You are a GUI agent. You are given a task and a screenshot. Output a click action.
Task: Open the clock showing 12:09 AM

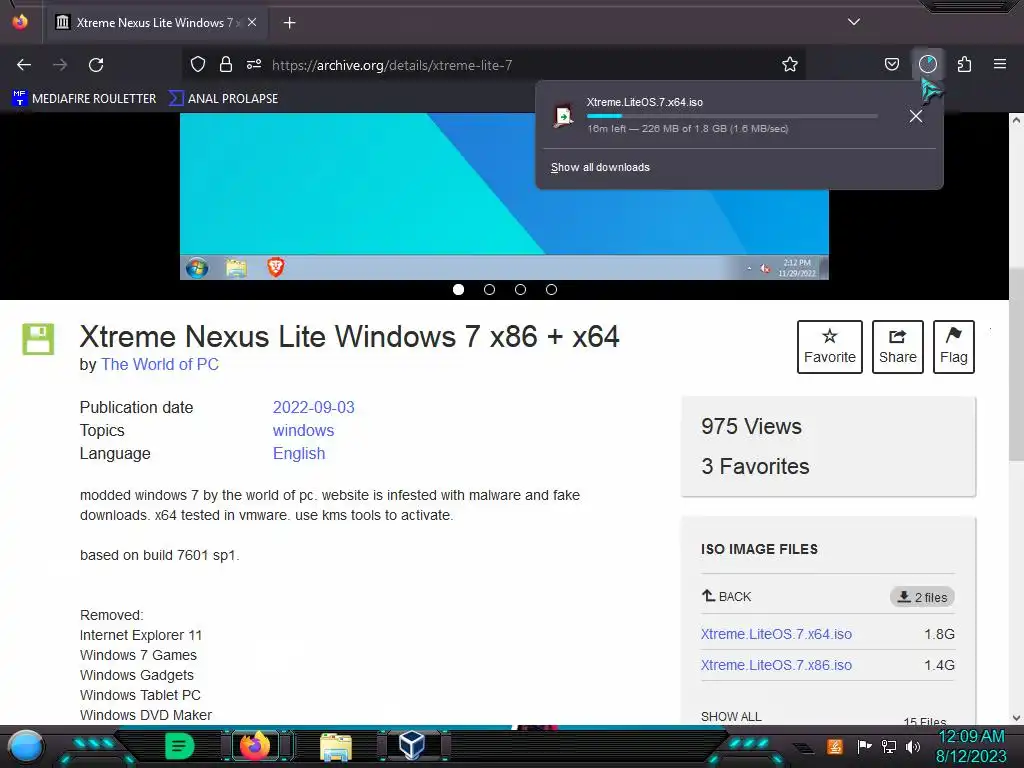click(971, 746)
